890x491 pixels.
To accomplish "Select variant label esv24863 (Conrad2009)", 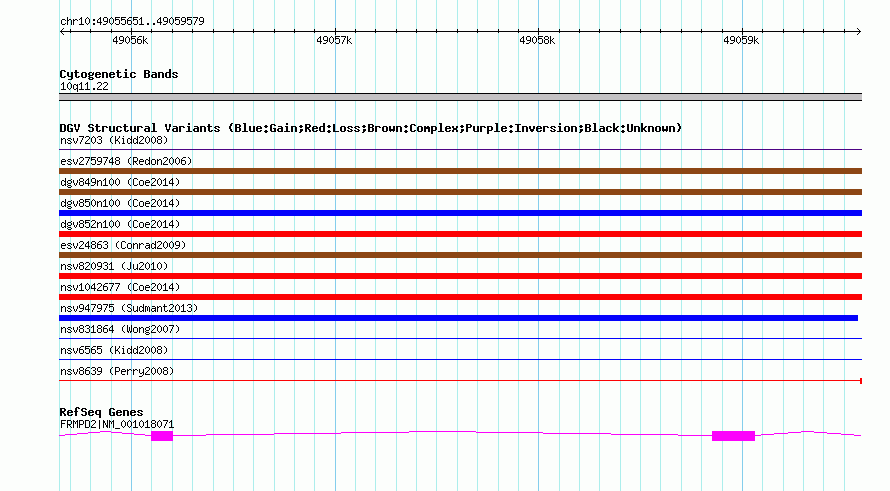I will pos(123,245).
